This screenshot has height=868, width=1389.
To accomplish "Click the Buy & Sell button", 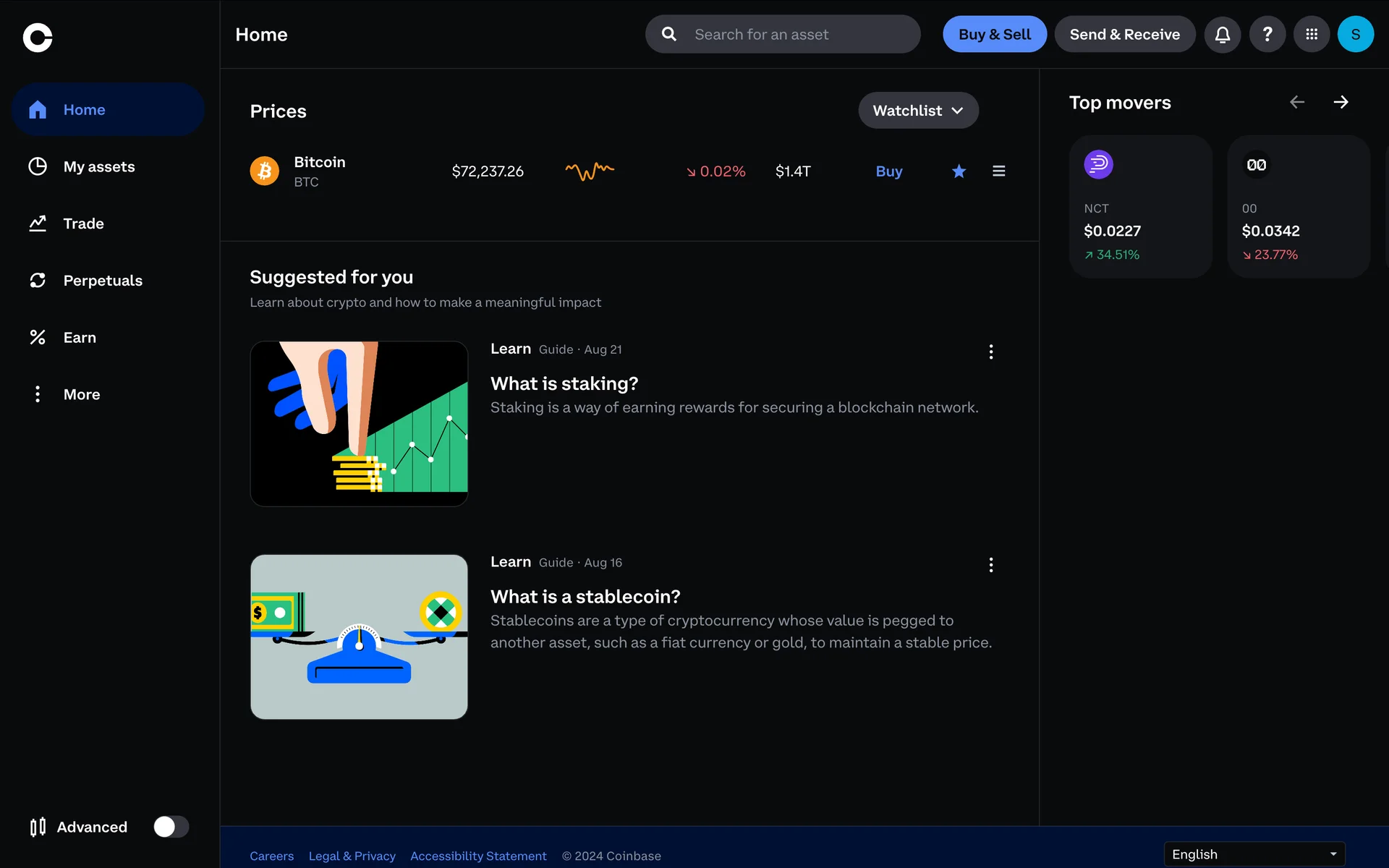I will [994, 34].
